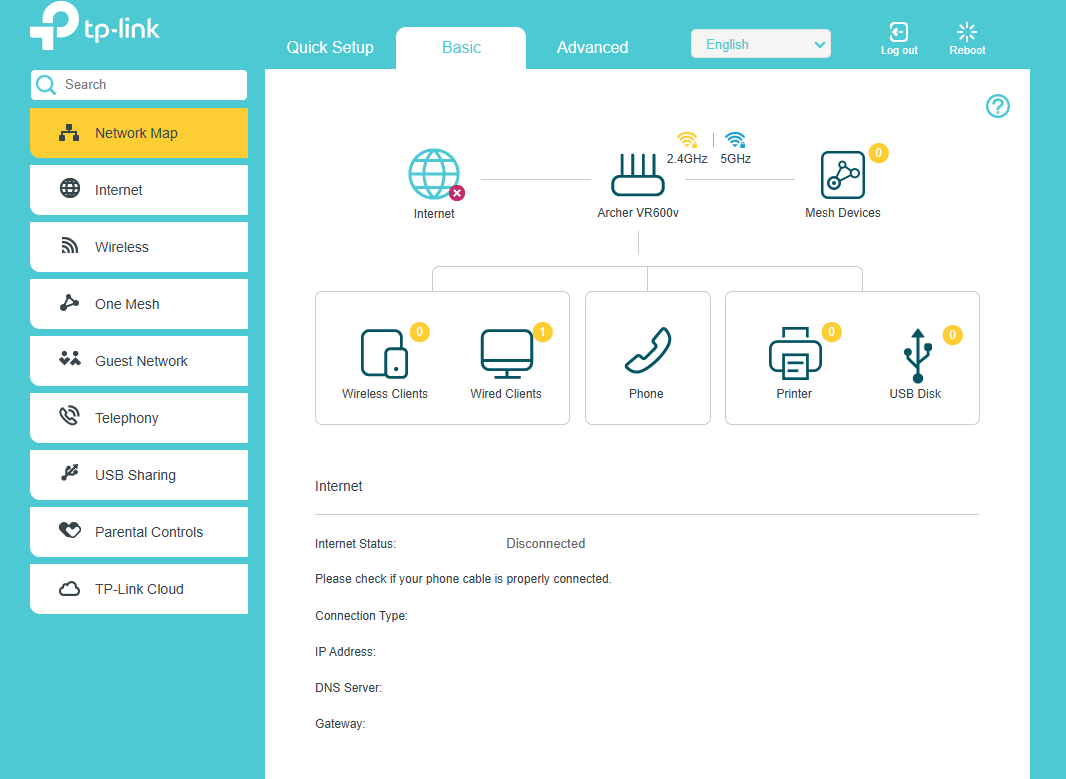
Task: Open the Wired Clients monitor icon
Action: click(506, 354)
